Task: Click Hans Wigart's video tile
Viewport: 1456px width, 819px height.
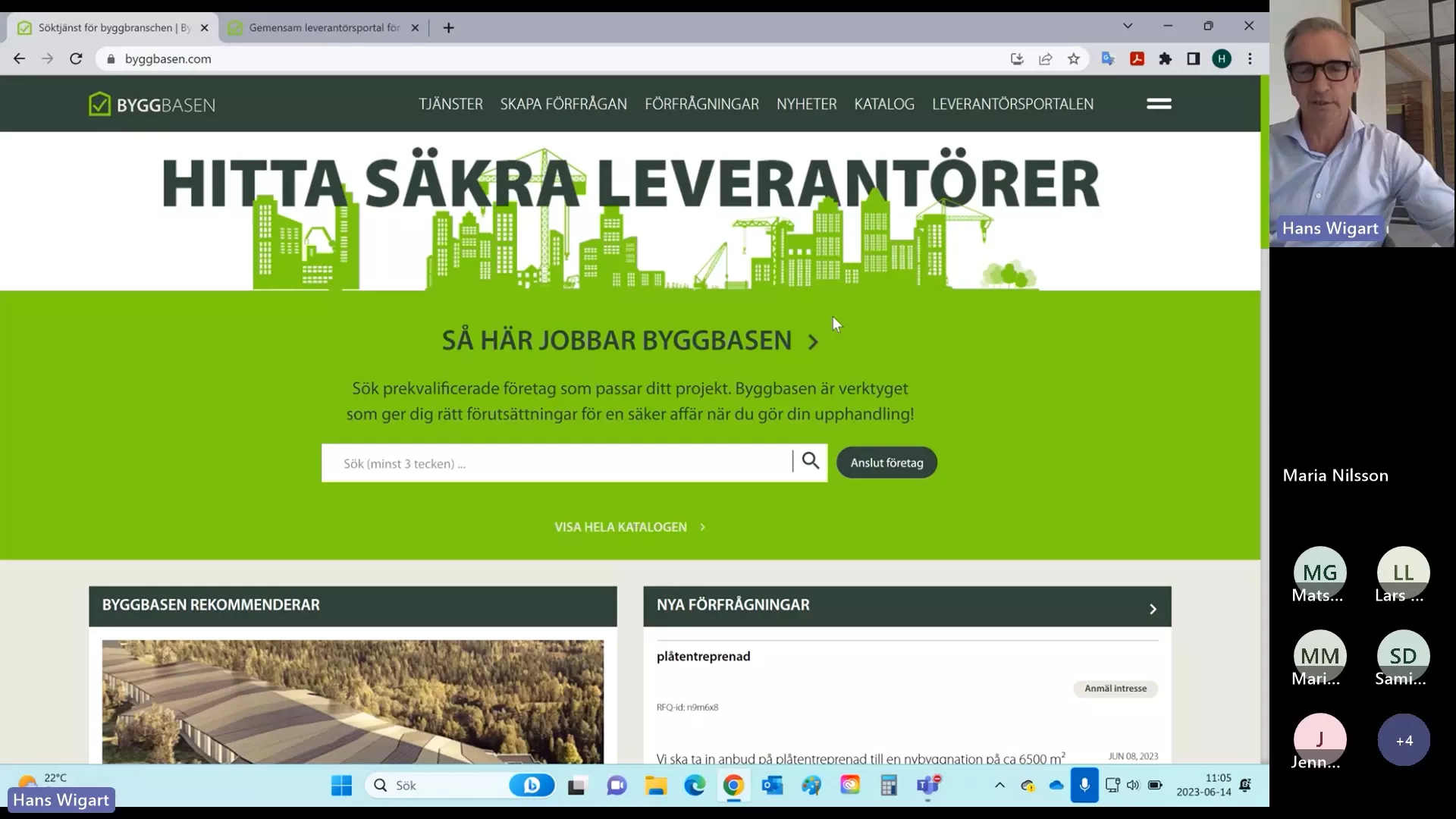Action: pos(1363,124)
